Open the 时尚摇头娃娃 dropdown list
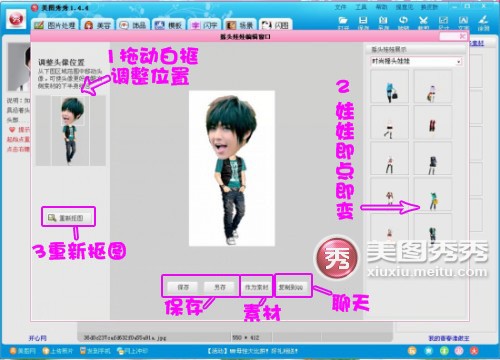 tap(416, 61)
